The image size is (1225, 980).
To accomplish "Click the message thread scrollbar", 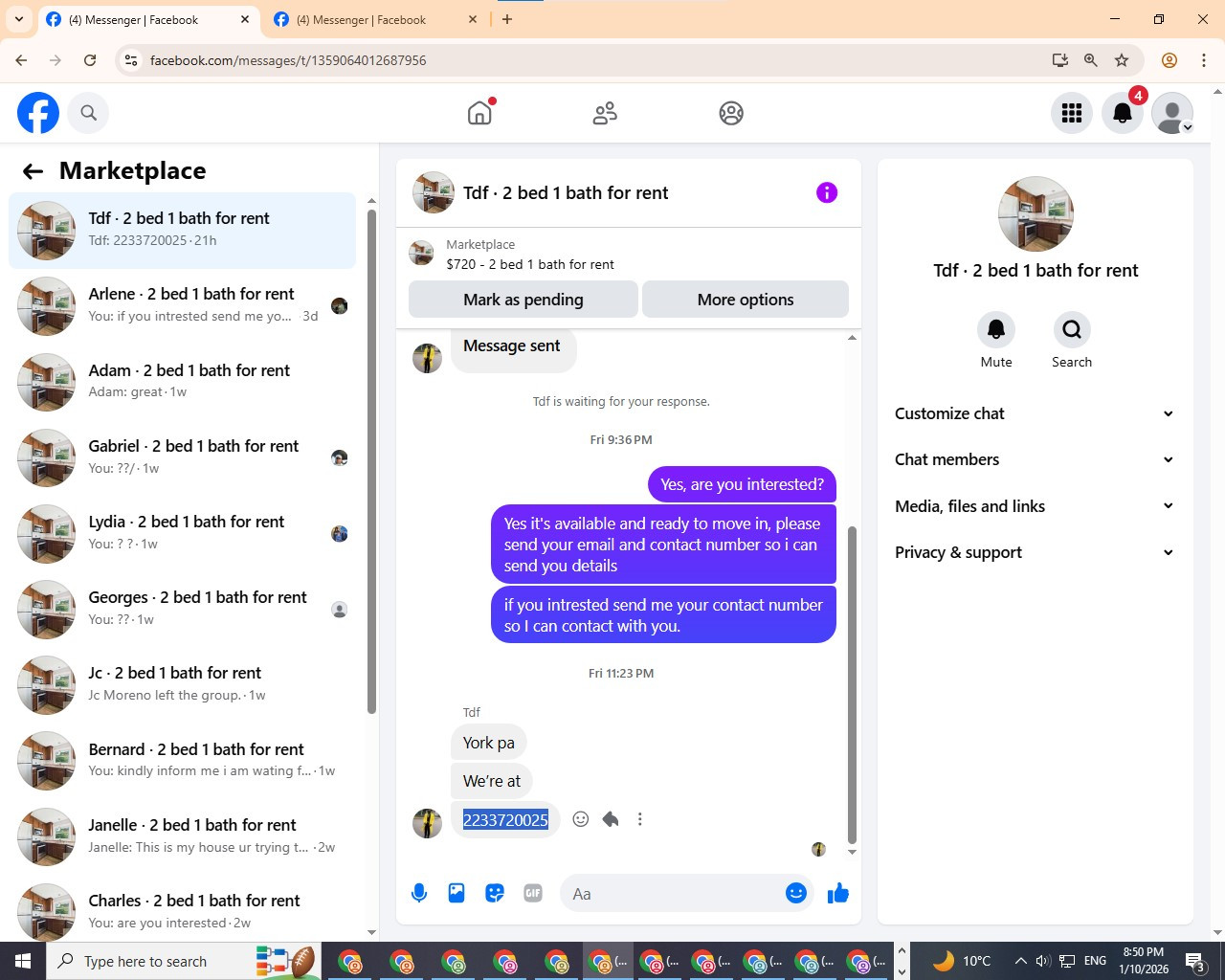I will pyautogui.click(x=852, y=684).
